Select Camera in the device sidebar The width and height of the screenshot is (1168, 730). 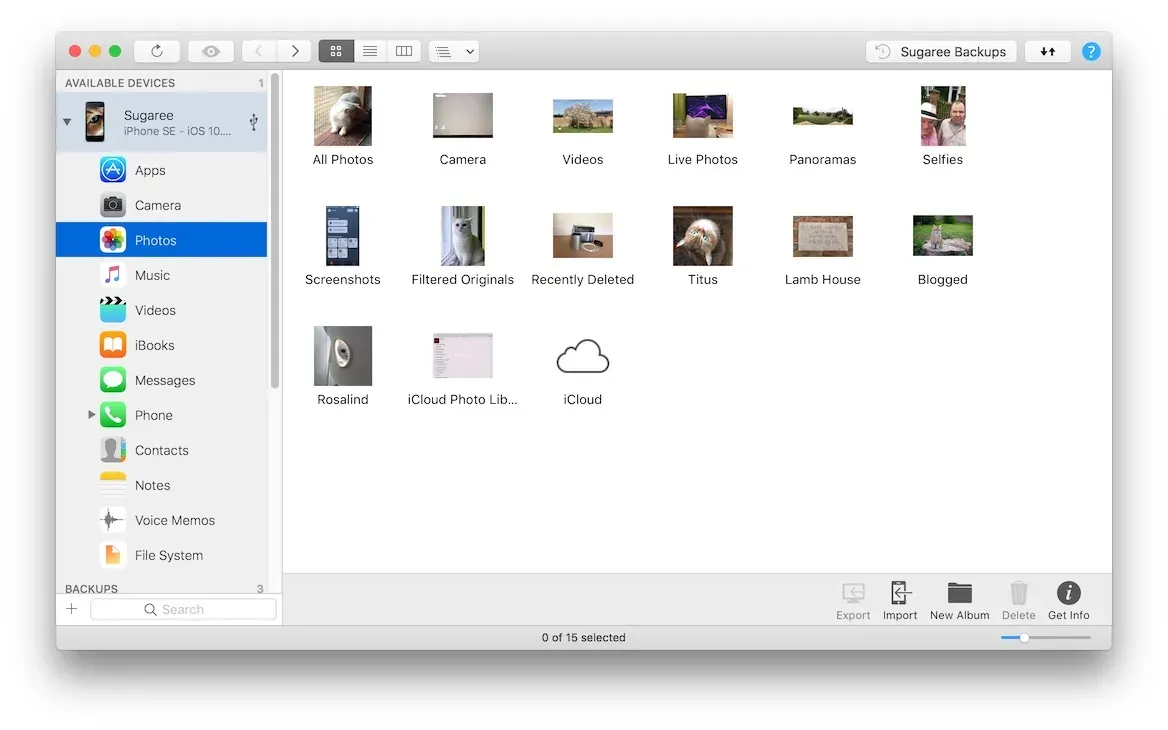click(156, 205)
